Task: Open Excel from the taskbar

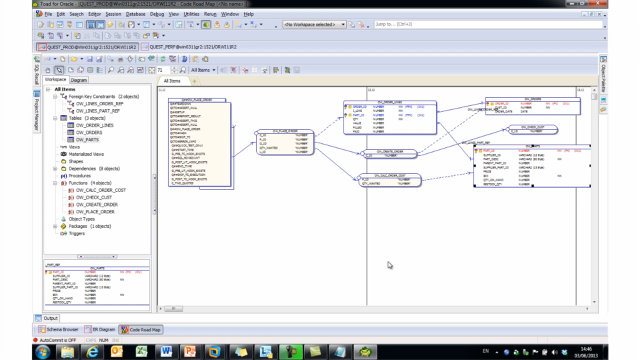Action: click(141, 352)
